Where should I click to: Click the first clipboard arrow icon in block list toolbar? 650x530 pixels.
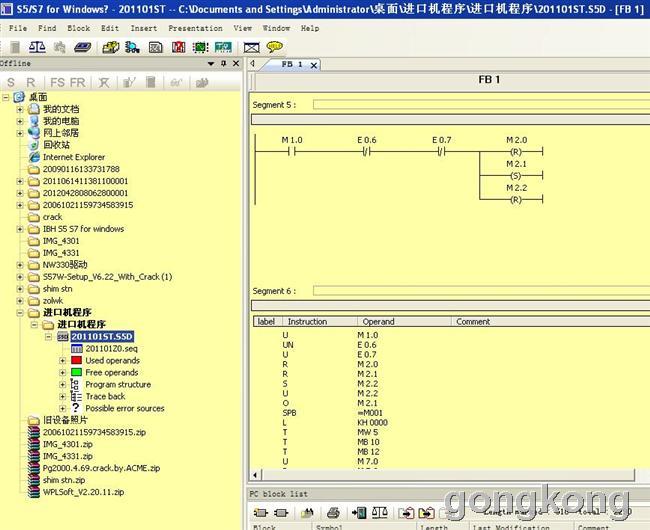(406, 513)
